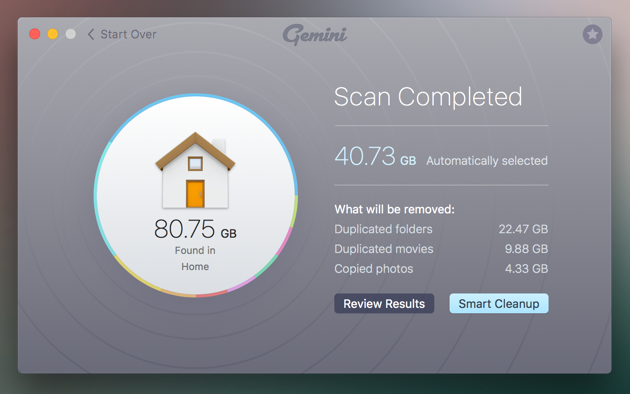Viewport: 630px width, 394px height.
Task: Click the Gemini logo in title bar
Action: coord(315,35)
